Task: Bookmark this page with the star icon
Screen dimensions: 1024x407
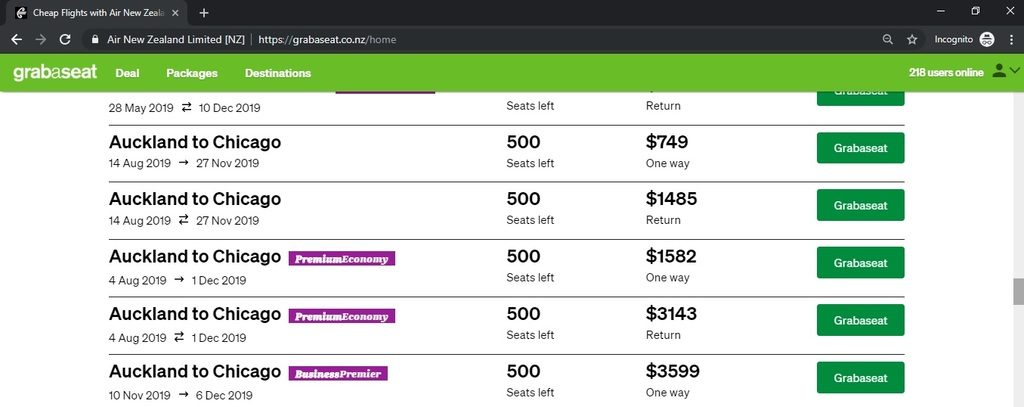Action: (x=912, y=39)
